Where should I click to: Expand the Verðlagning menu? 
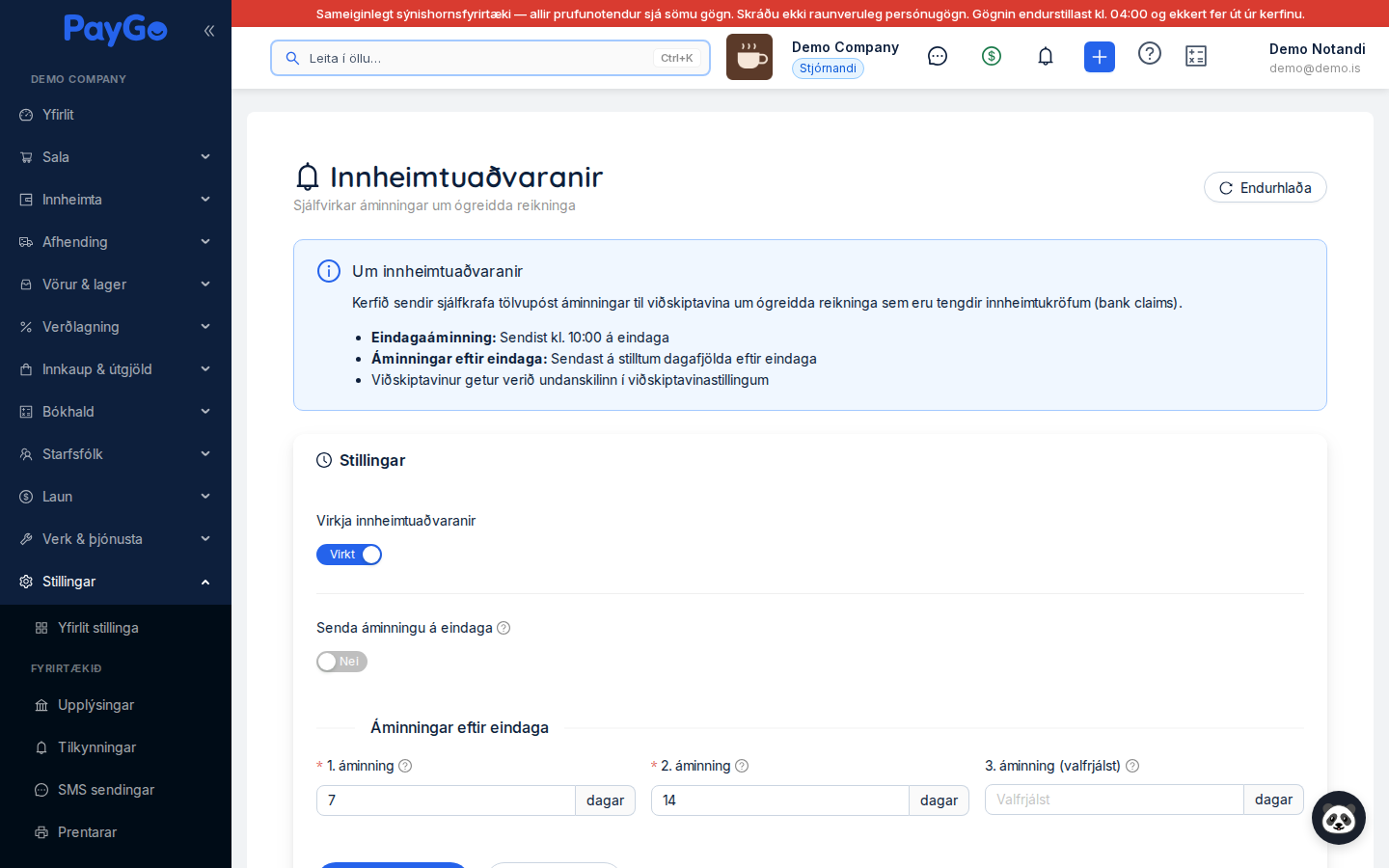point(116,327)
